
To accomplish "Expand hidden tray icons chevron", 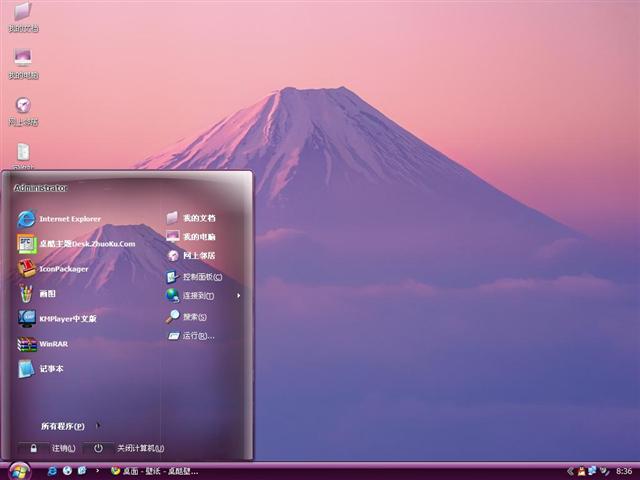I will click(570, 471).
